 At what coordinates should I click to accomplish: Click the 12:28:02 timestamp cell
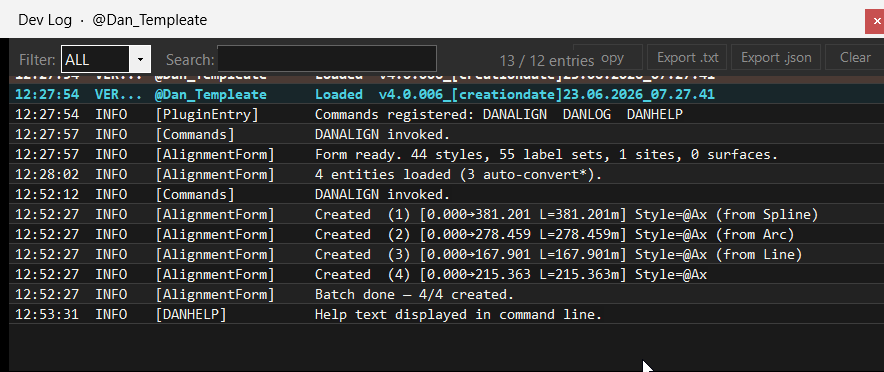point(47,175)
